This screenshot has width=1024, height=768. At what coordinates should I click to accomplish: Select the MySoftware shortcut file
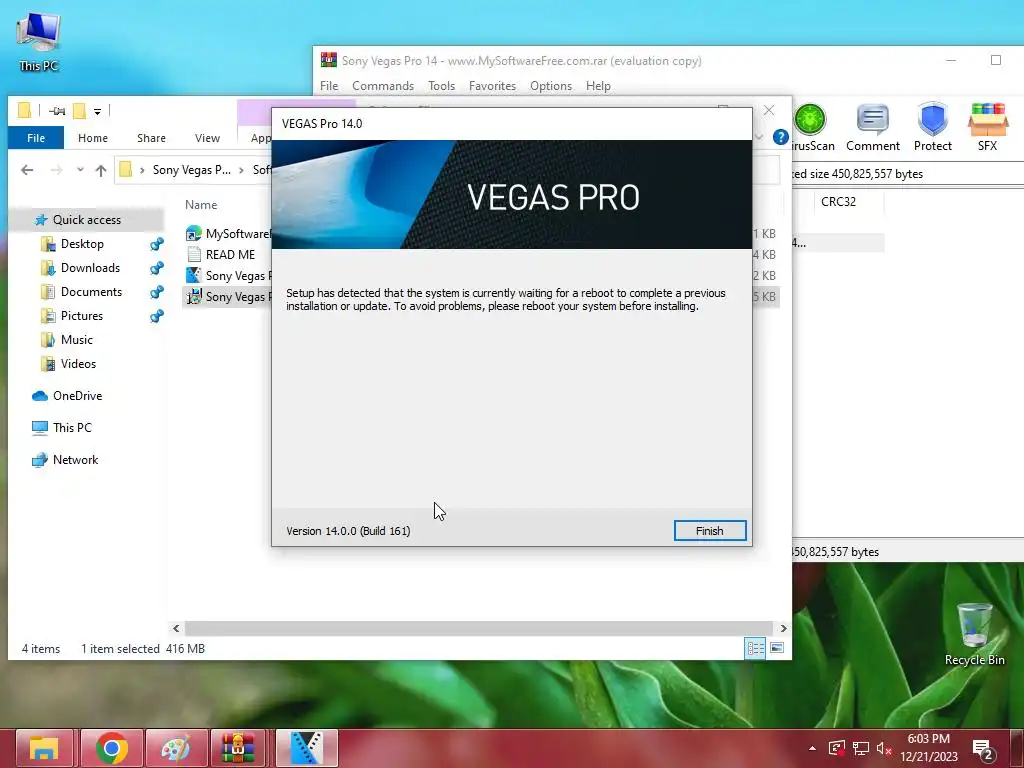[228, 234]
